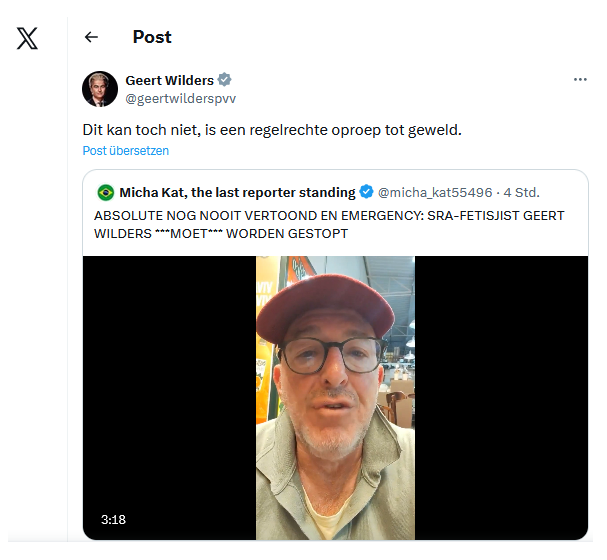Click Micha Kat's Brazil flag avatar
Image resolution: width=607 pixels, height=560 pixels.
point(105,192)
